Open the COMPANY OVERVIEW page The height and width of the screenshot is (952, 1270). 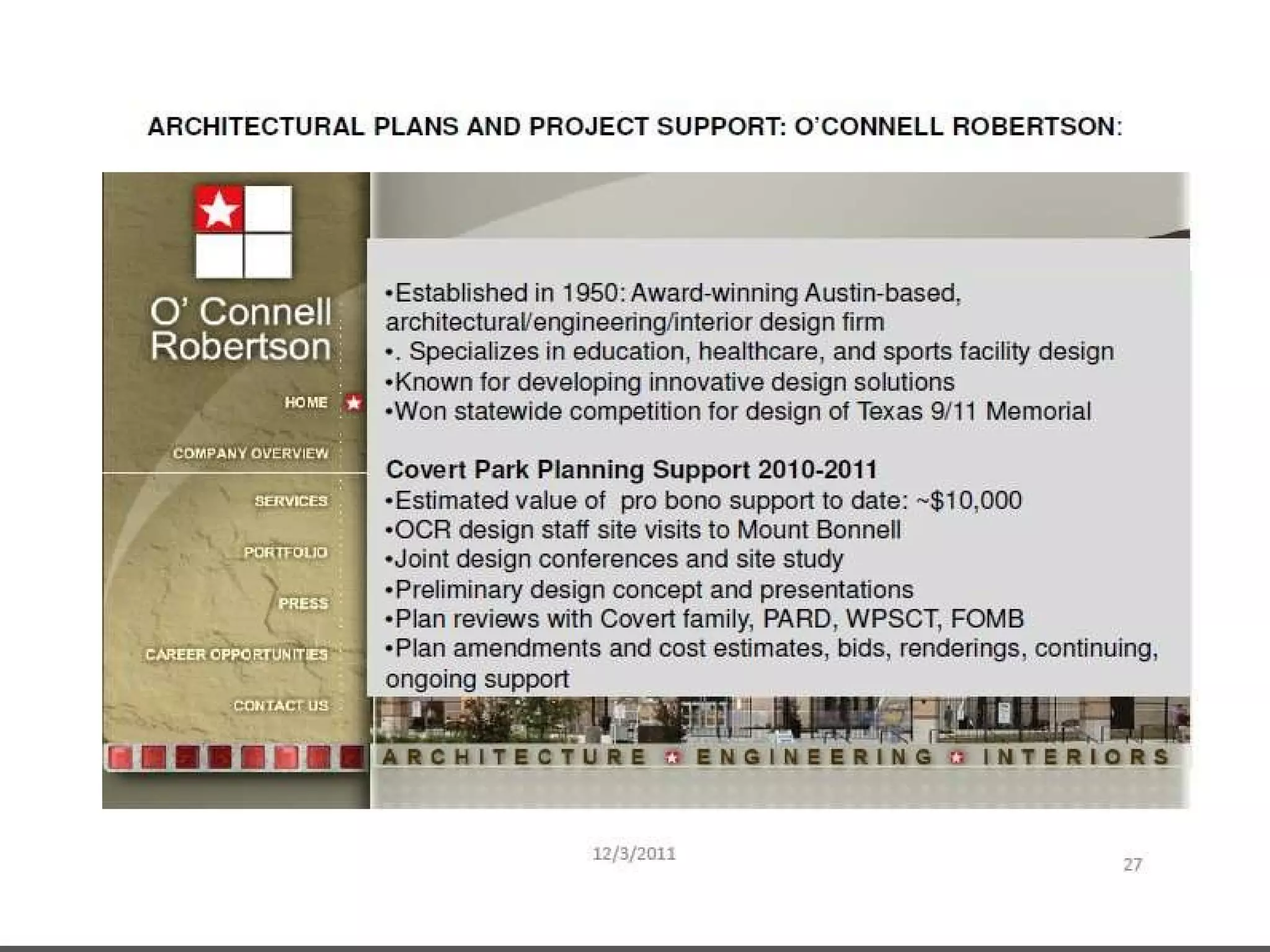[x=251, y=454]
